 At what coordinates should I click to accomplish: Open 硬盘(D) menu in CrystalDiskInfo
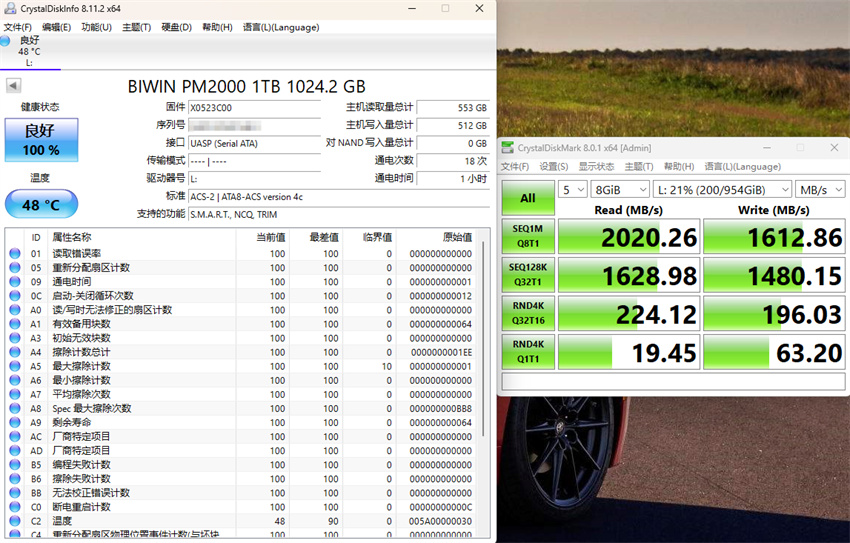click(177, 27)
